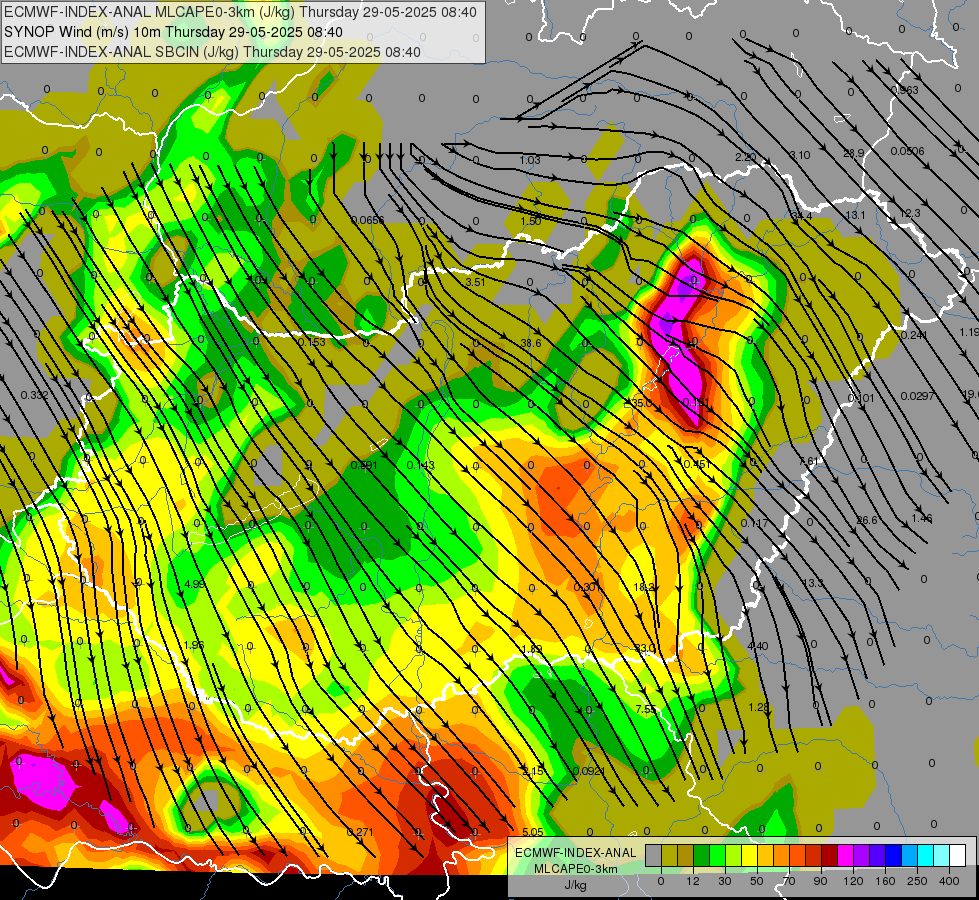
Task: Click the legend scale label 250
Action: click(917, 881)
